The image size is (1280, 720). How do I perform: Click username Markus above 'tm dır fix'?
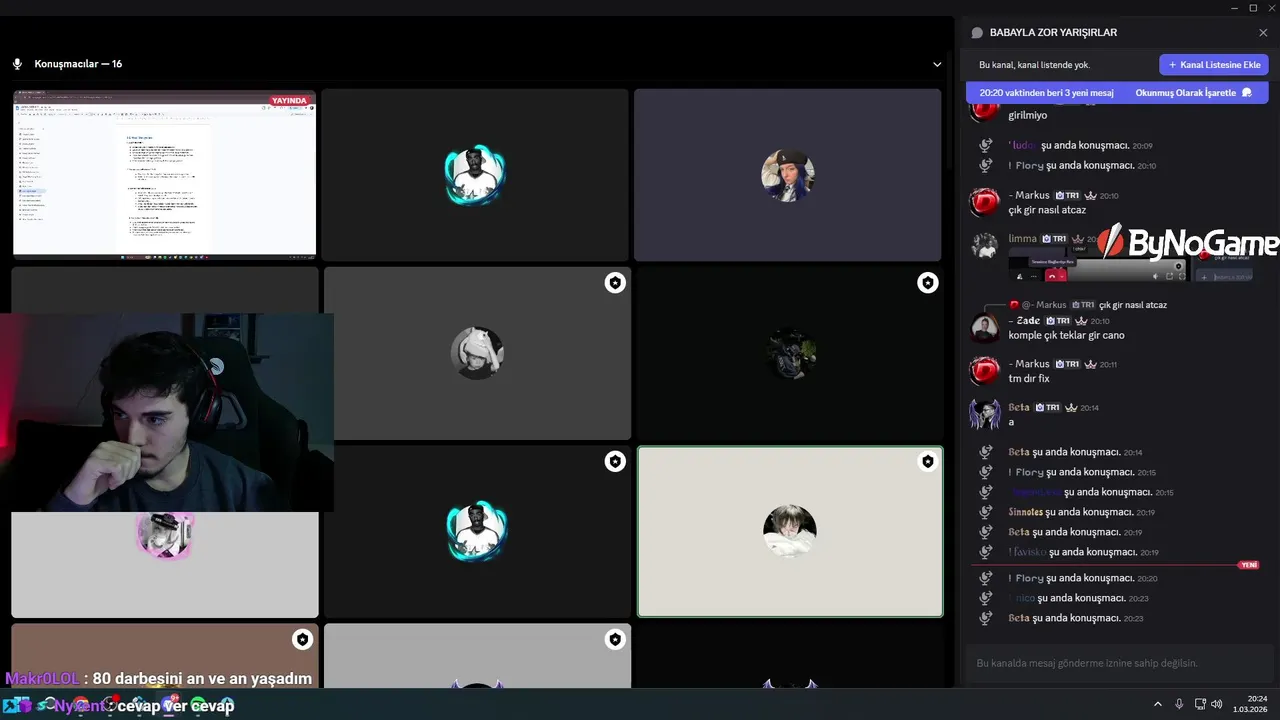tap(1029, 364)
